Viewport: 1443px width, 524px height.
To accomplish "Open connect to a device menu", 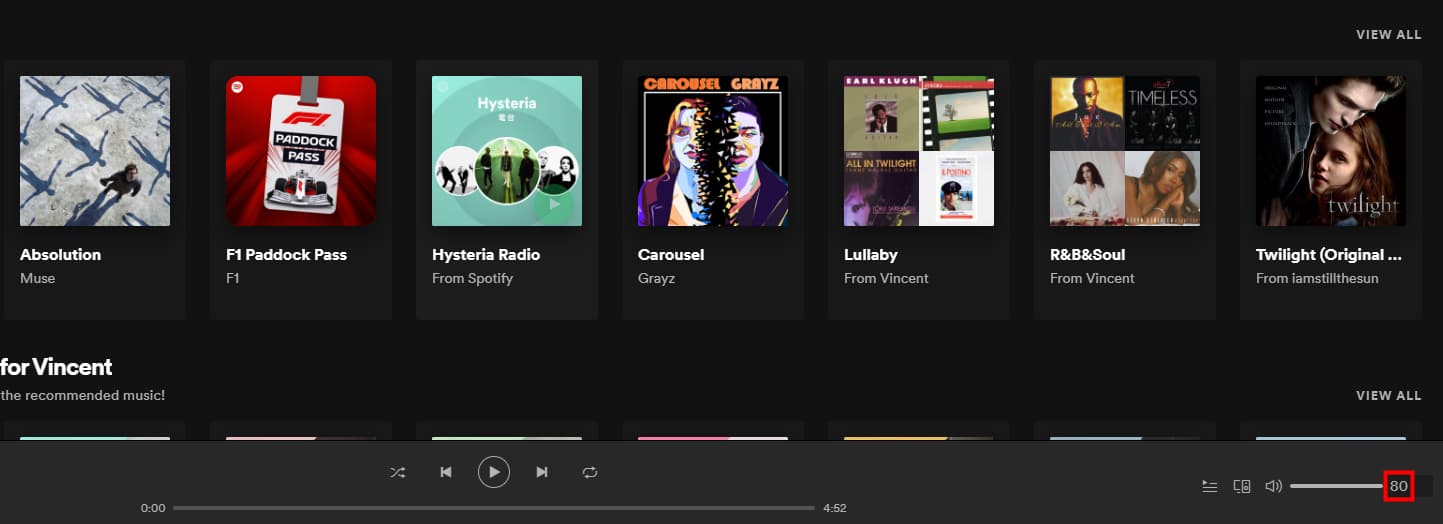I will pyautogui.click(x=1242, y=486).
